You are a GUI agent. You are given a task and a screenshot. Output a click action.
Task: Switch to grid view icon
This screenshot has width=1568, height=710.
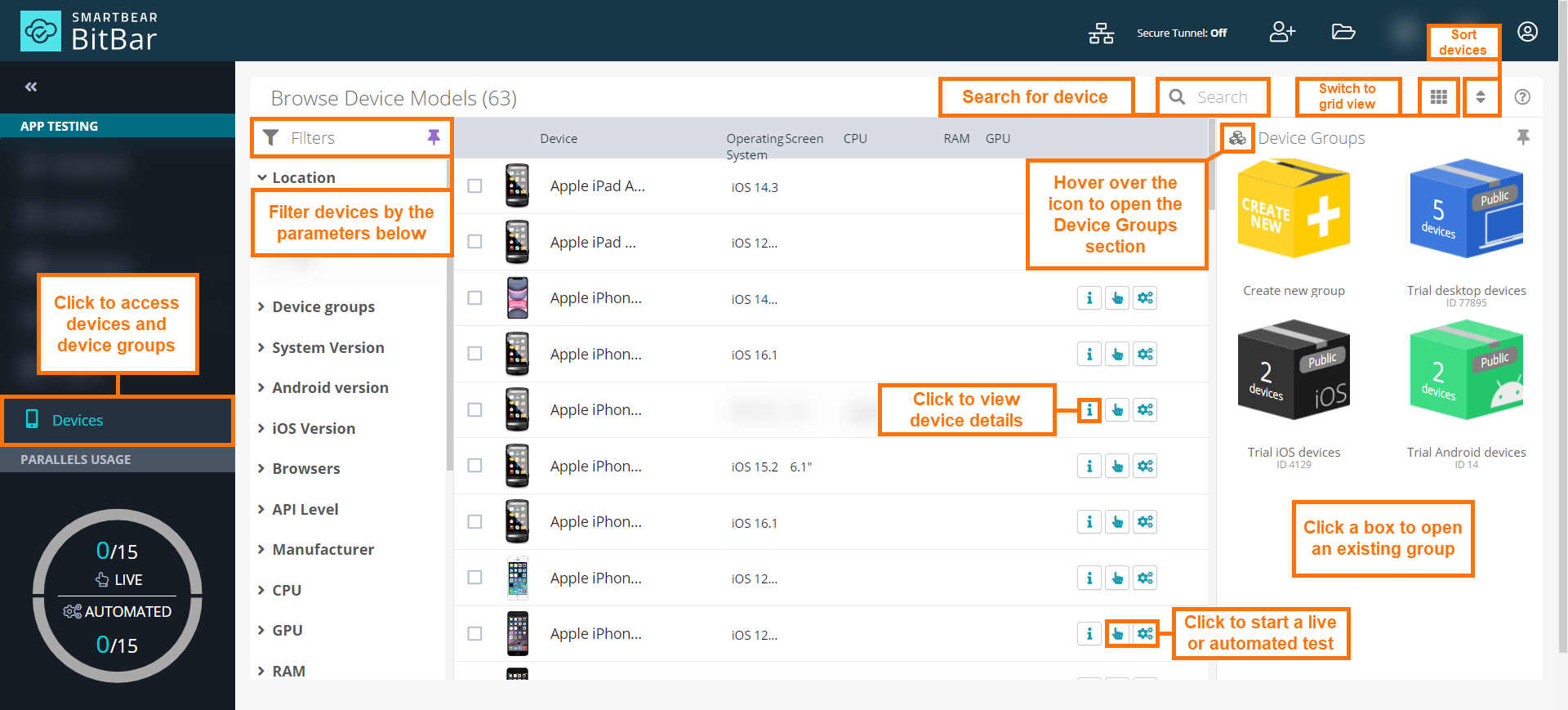[x=1438, y=97]
